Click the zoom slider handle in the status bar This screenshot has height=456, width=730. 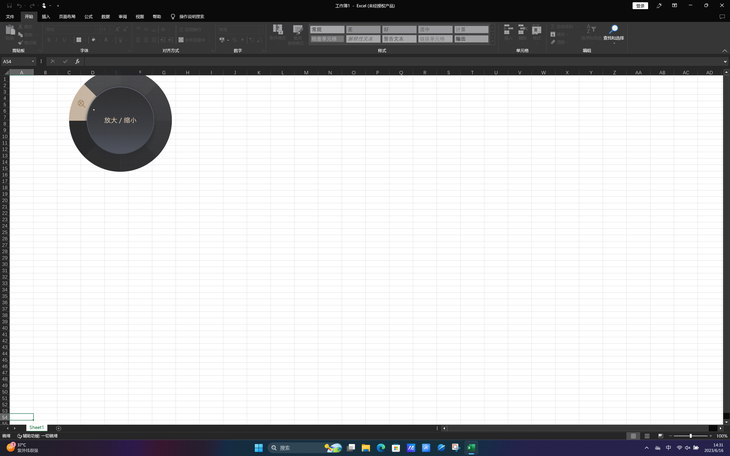[x=690, y=436]
